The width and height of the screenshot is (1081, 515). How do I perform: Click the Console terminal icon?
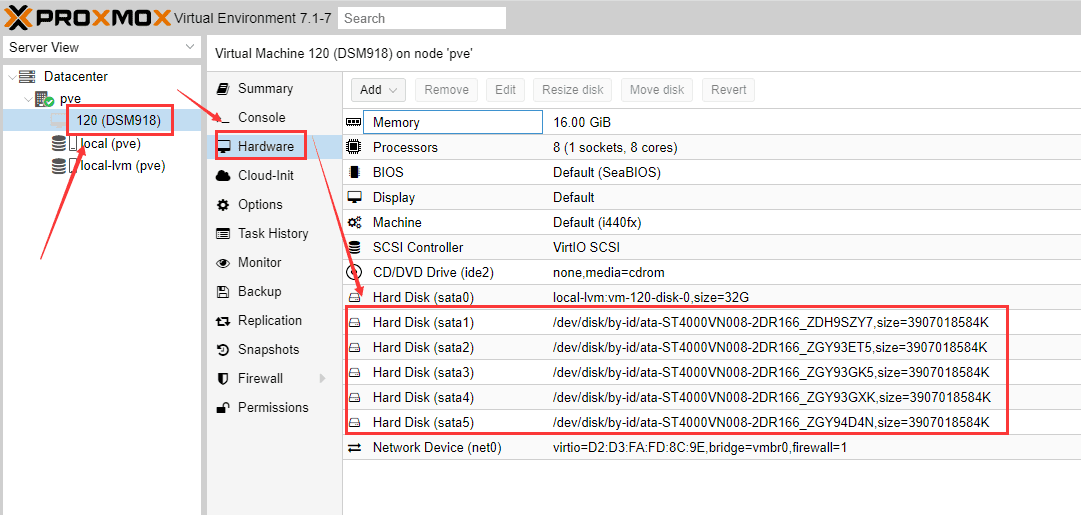point(223,118)
